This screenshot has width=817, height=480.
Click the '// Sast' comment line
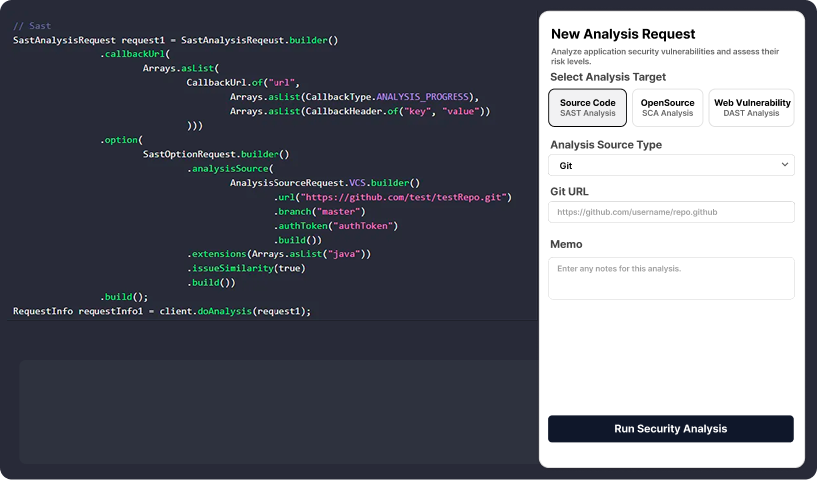[32, 26]
